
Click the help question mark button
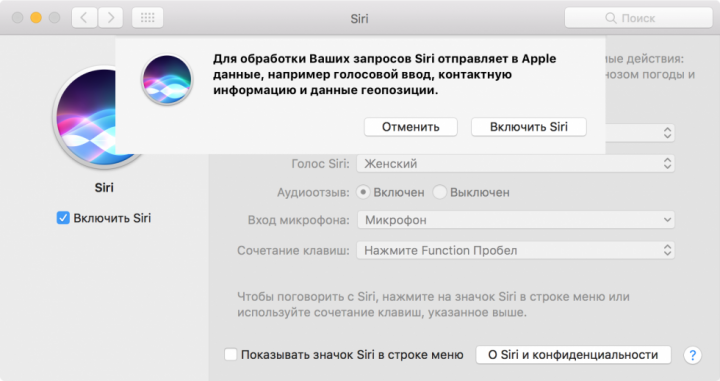click(x=692, y=355)
